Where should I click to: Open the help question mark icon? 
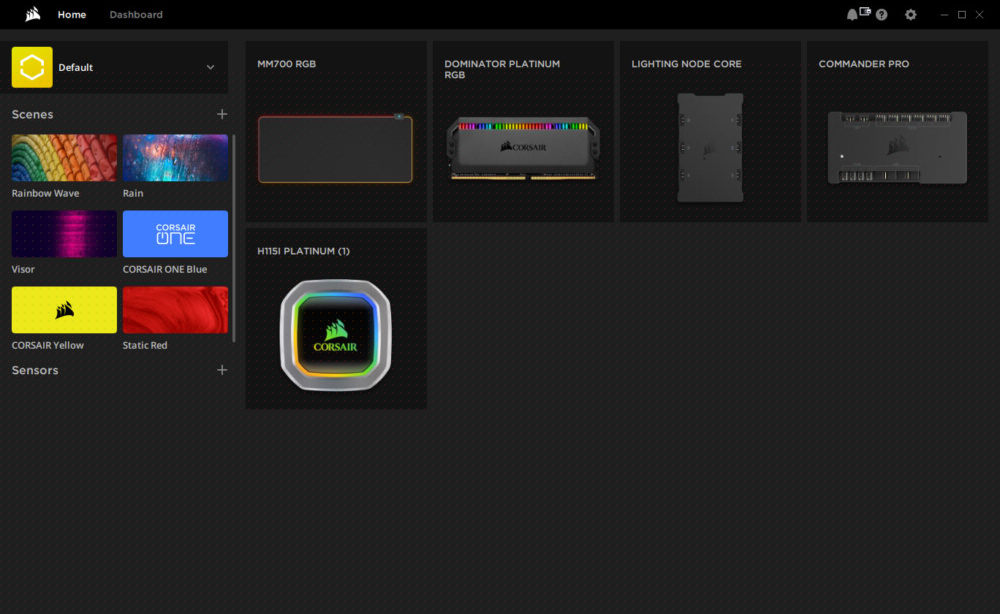(x=881, y=15)
